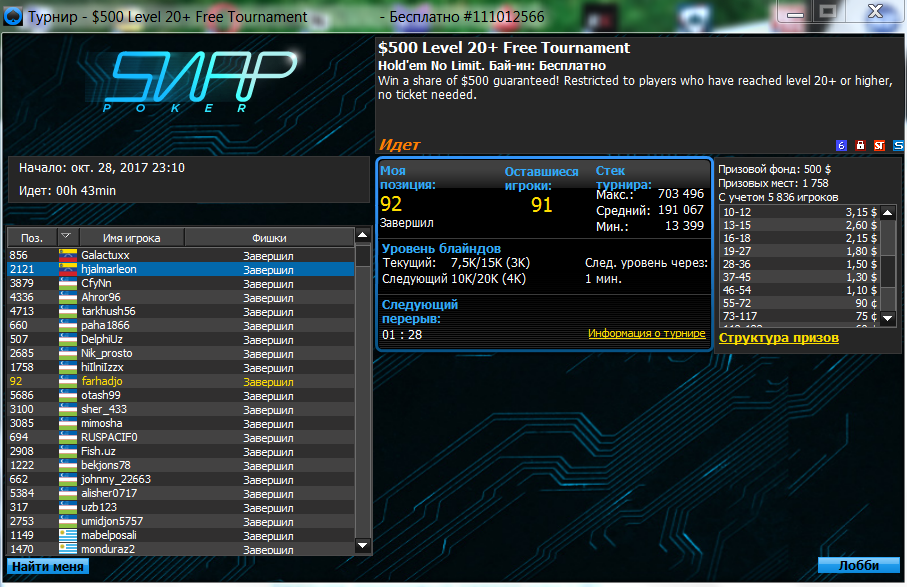Click the prize row for places 46-54
Screen dimensions: 907x587
800,290
